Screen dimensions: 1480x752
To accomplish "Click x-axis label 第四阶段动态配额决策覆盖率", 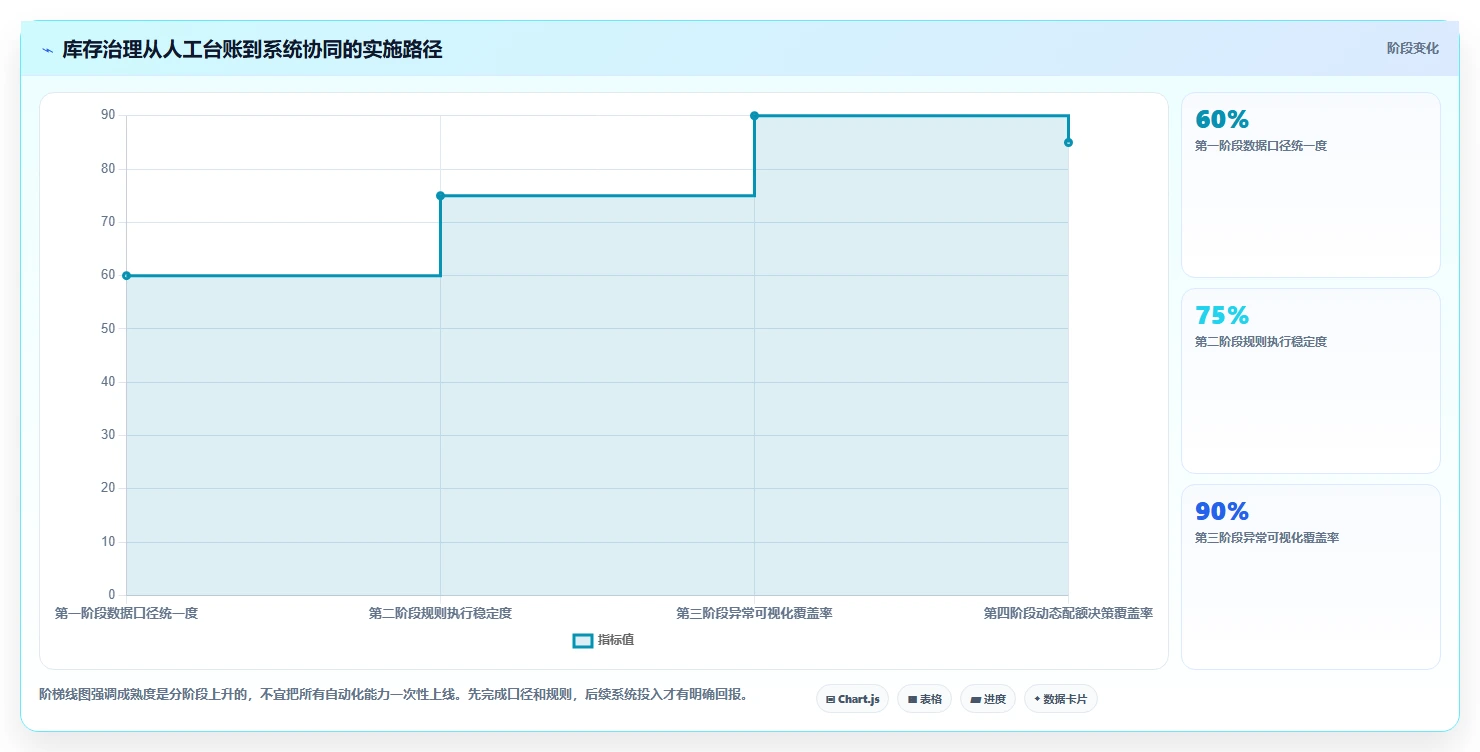I will (x=1068, y=613).
